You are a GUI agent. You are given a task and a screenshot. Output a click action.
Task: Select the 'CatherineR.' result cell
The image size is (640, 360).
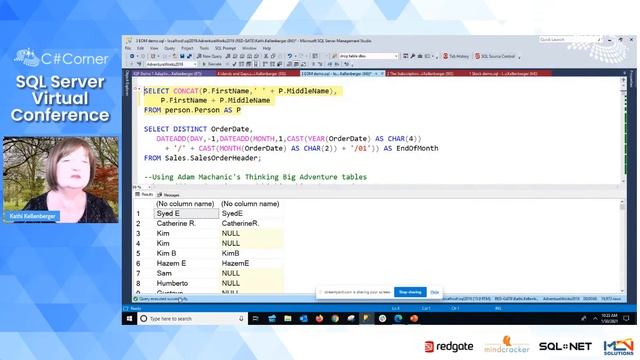251,223
